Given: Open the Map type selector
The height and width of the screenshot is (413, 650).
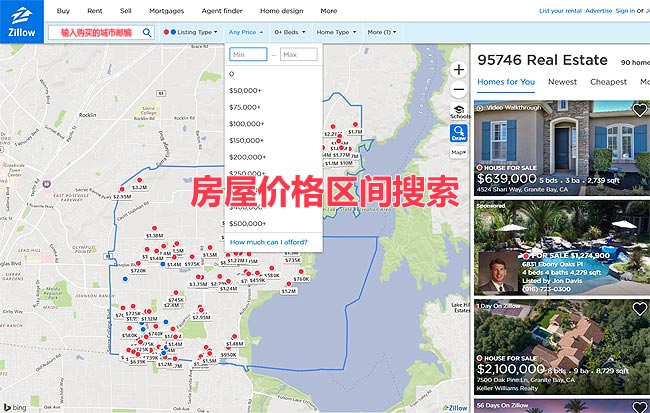Looking at the screenshot, I should (458, 152).
